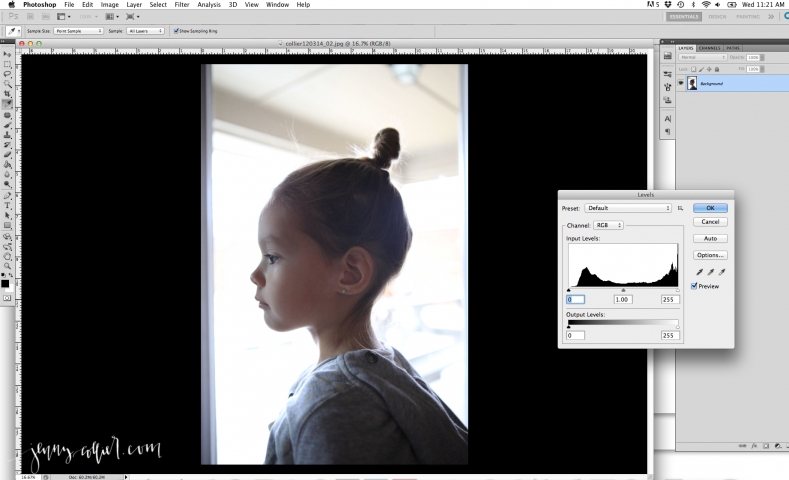Open the Preset dropdown in Levels
This screenshot has width=789, height=480.
[628, 208]
